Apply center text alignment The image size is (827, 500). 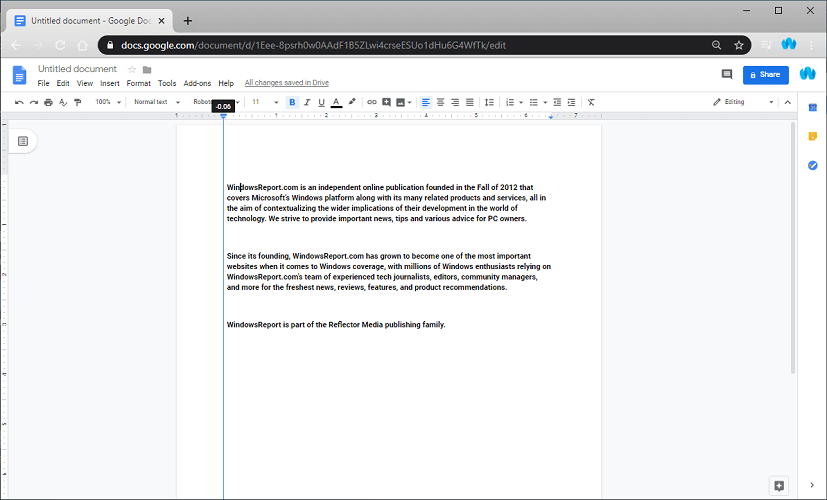point(440,102)
